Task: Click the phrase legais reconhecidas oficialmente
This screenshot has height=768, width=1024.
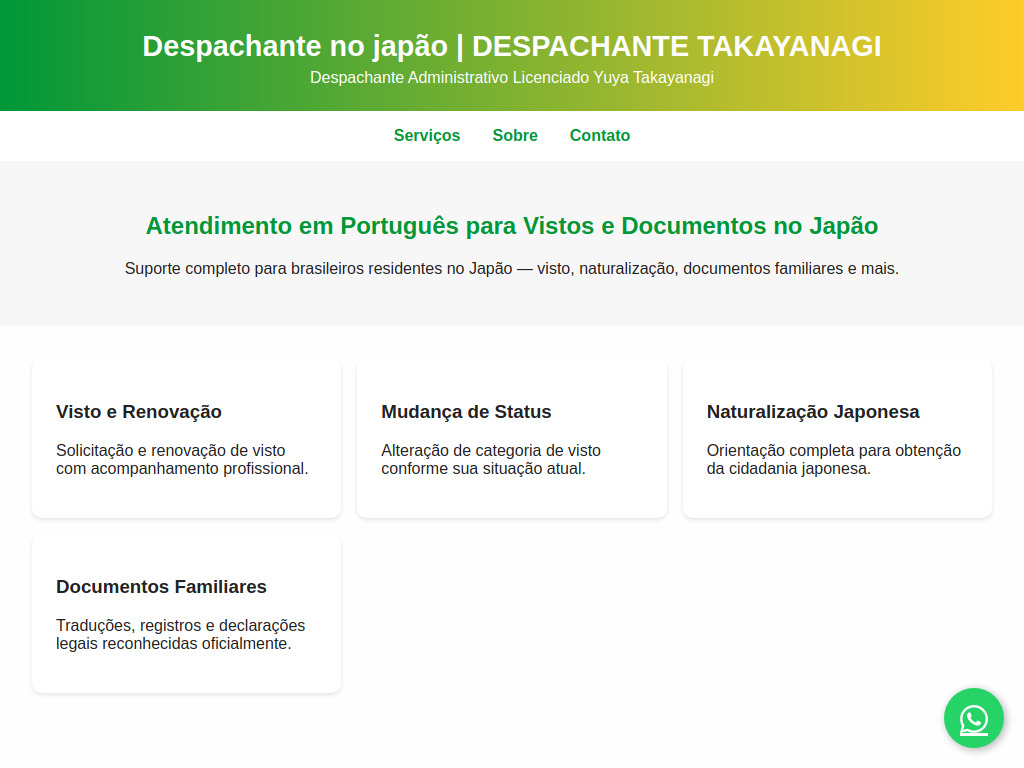Action: point(173,644)
